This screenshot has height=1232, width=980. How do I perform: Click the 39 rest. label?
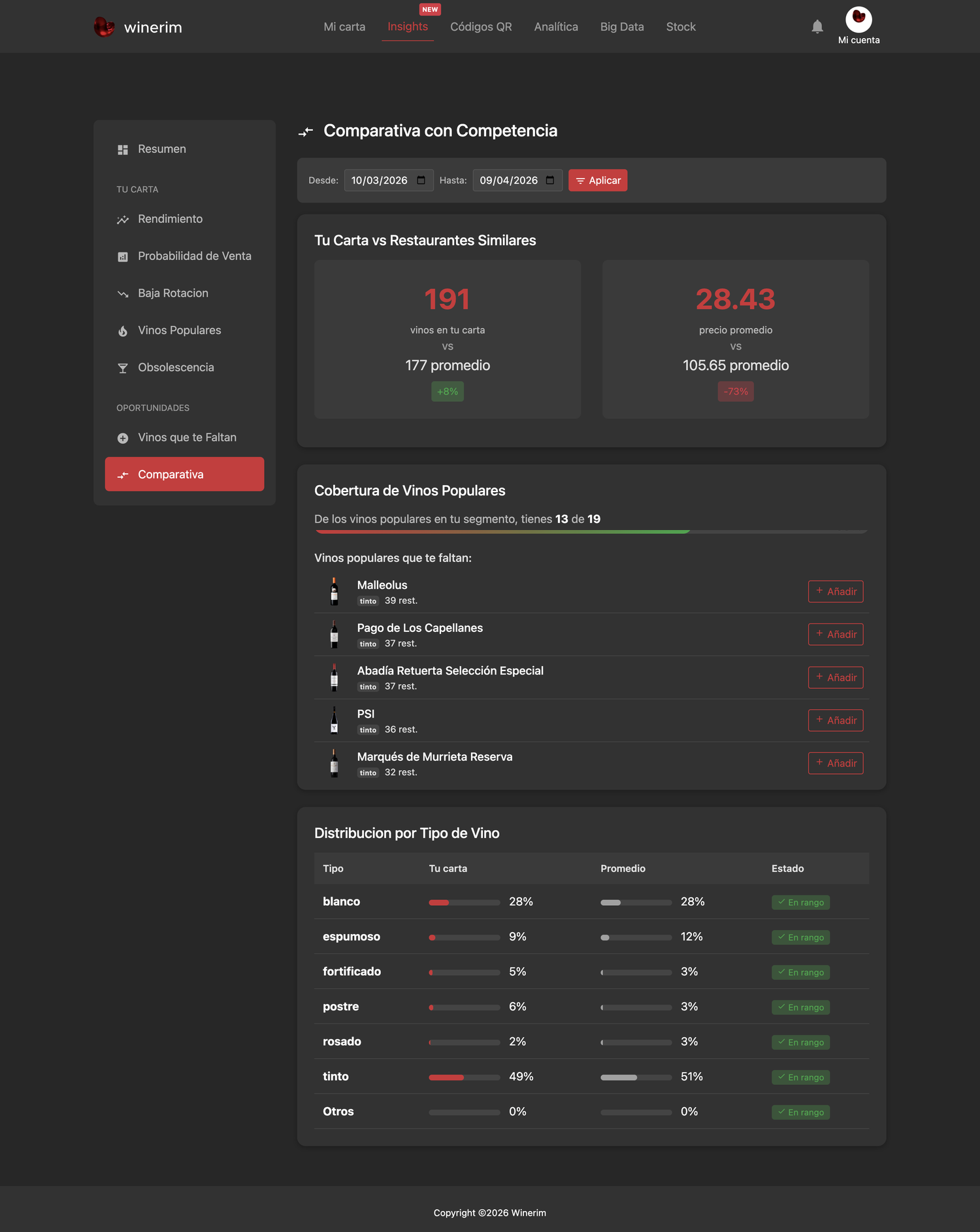401,601
